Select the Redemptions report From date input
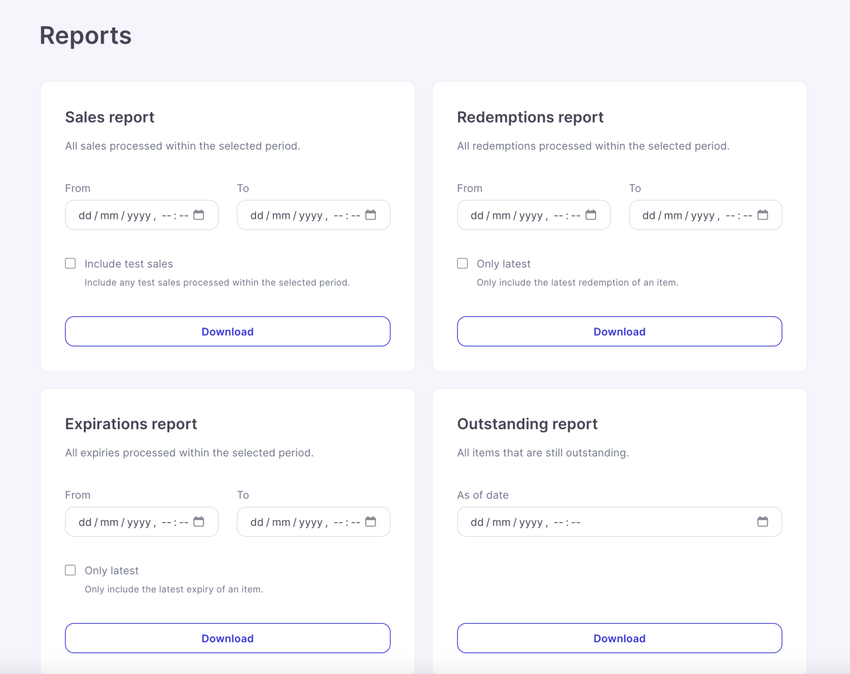 (x=534, y=215)
